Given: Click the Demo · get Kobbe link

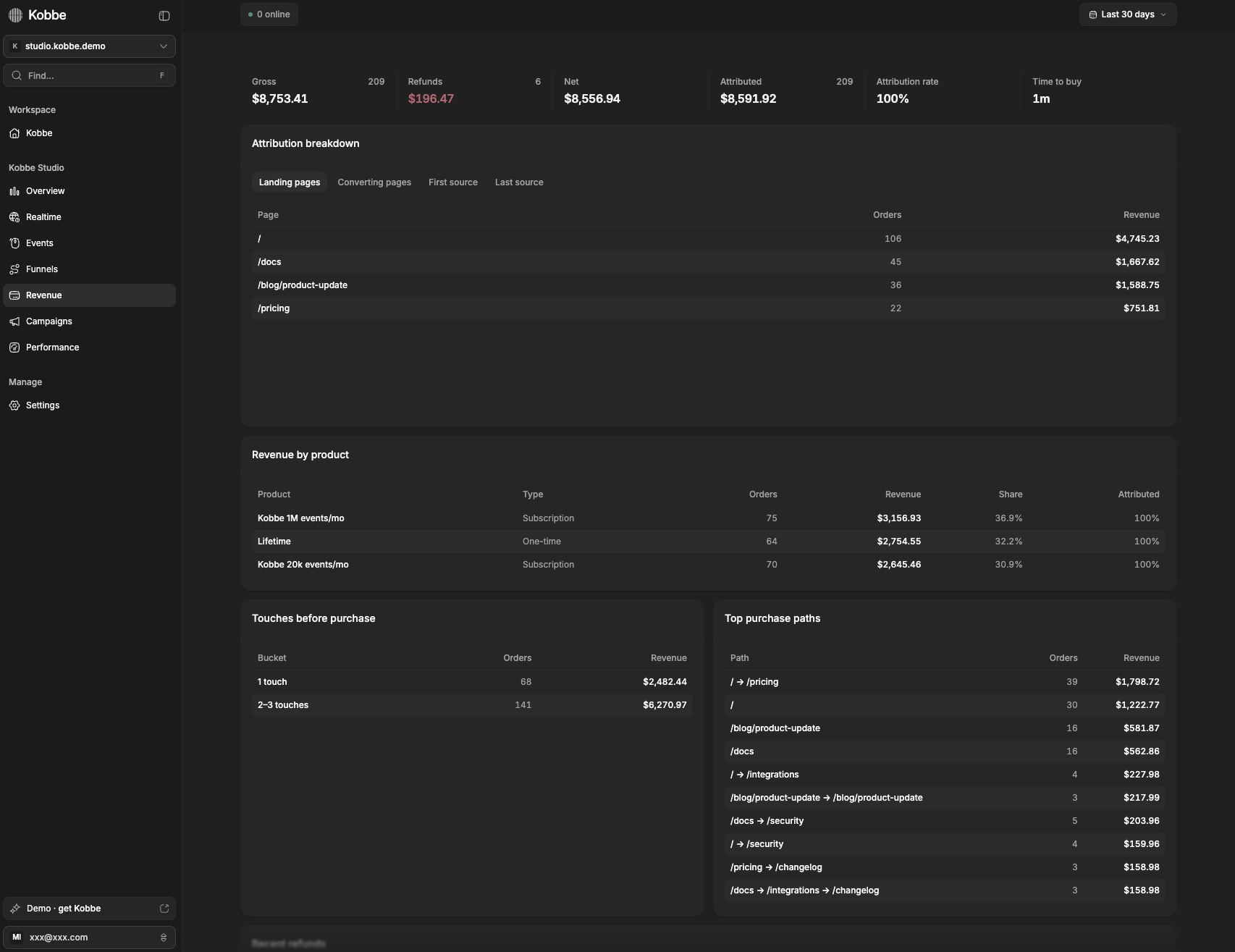Looking at the screenshot, I should (90, 909).
